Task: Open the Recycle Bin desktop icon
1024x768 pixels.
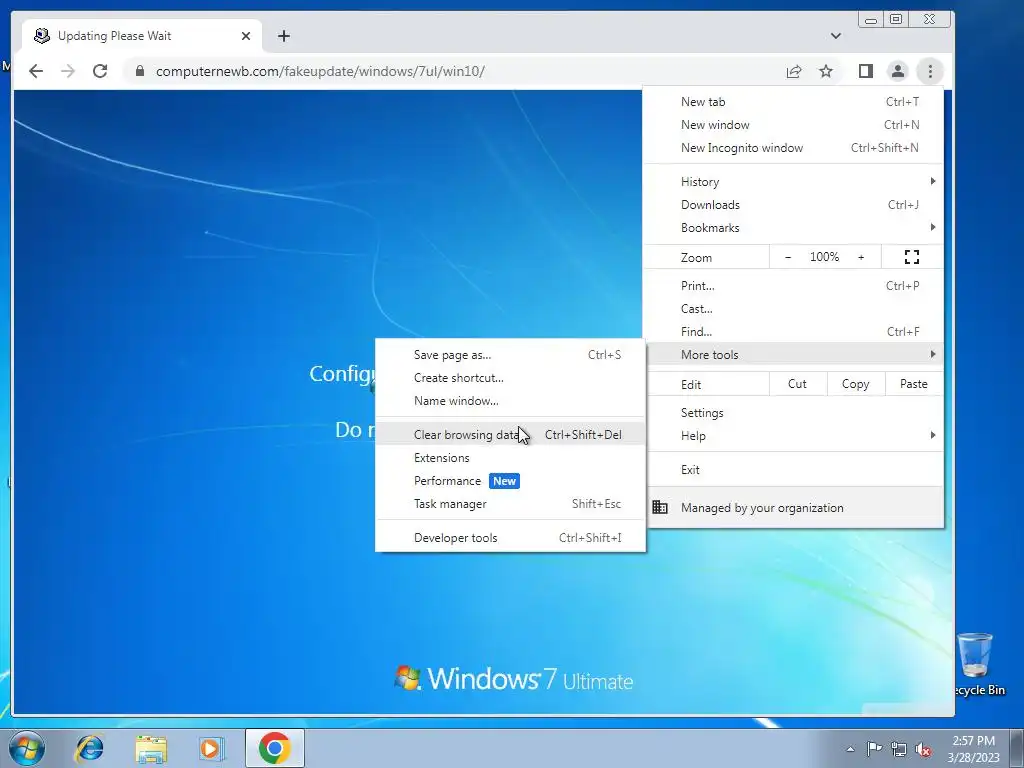Action: tap(976, 663)
